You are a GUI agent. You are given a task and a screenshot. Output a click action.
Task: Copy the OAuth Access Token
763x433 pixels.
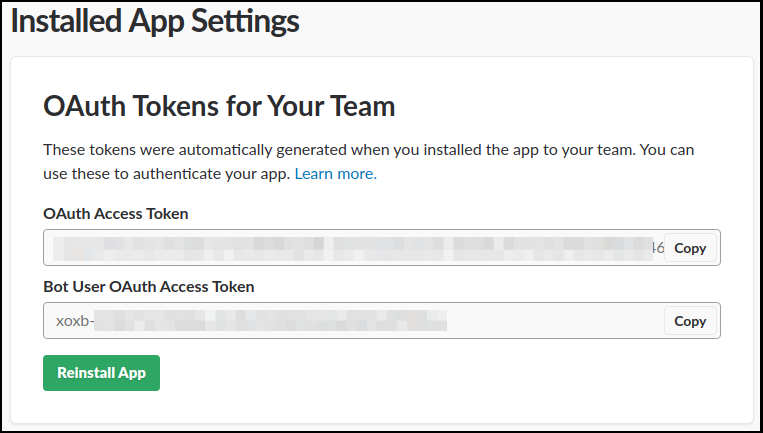point(690,248)
